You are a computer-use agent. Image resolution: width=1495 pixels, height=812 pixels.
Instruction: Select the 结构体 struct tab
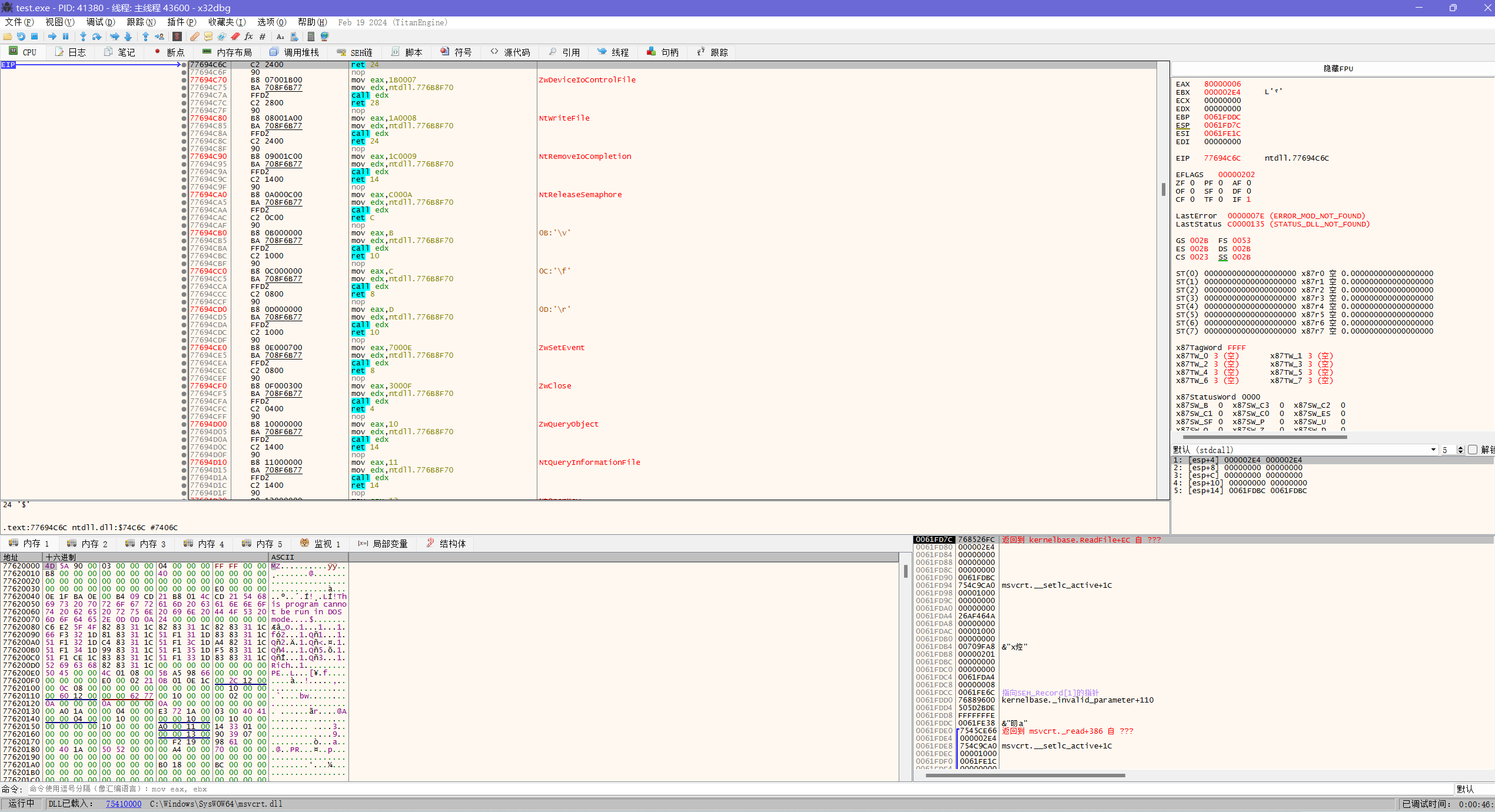click(446, 544)
